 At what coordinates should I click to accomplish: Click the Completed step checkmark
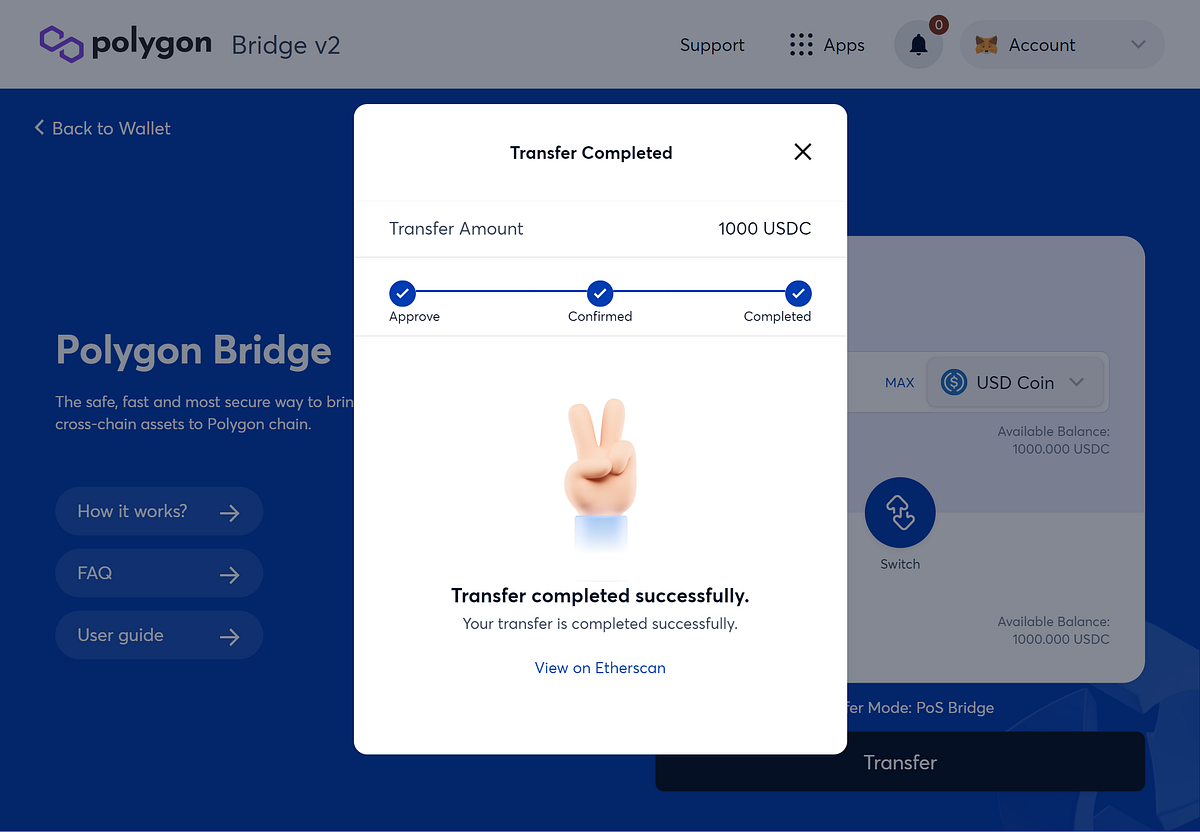(798, 294)
